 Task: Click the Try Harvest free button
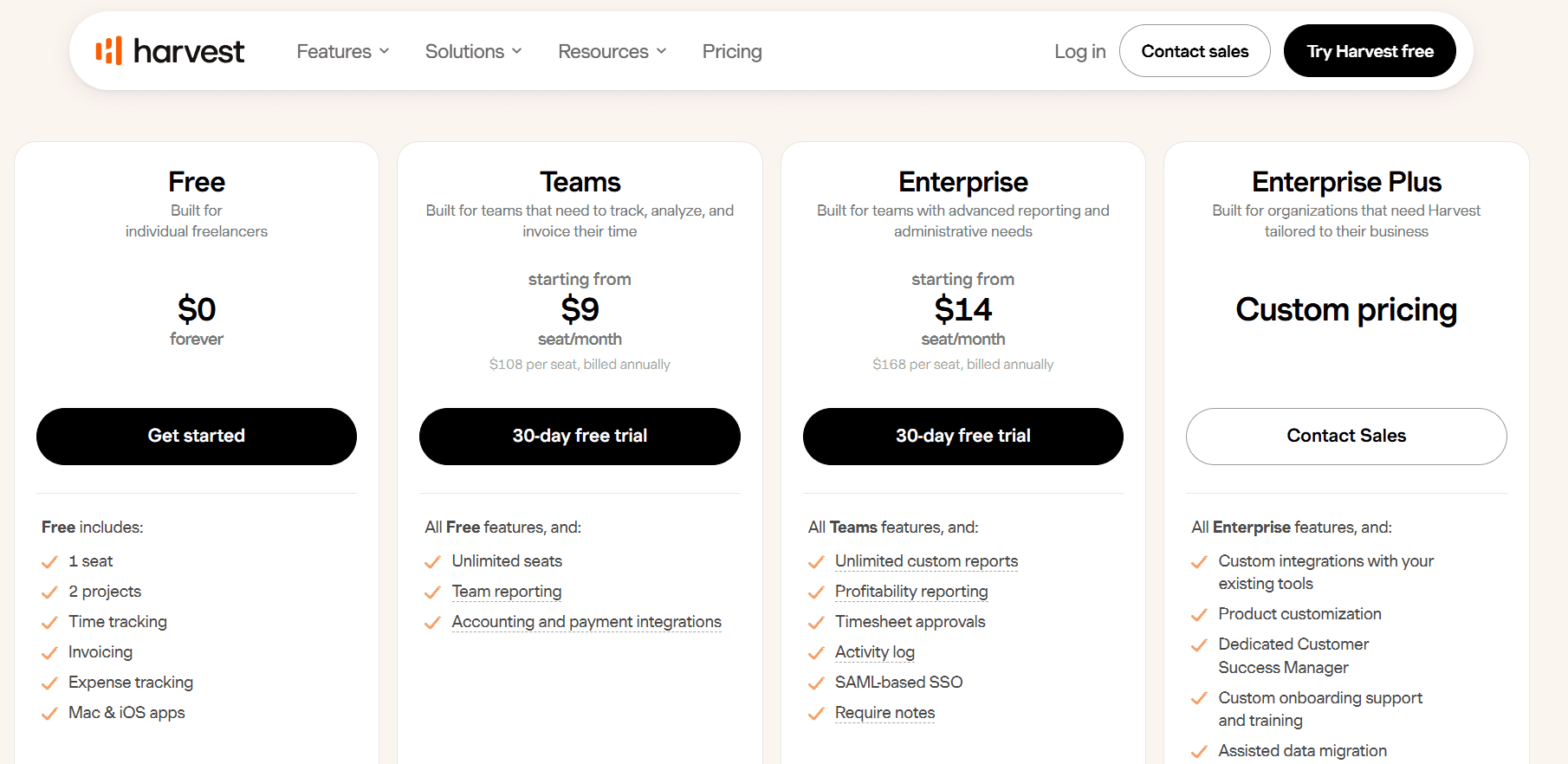pos(1370,51)
